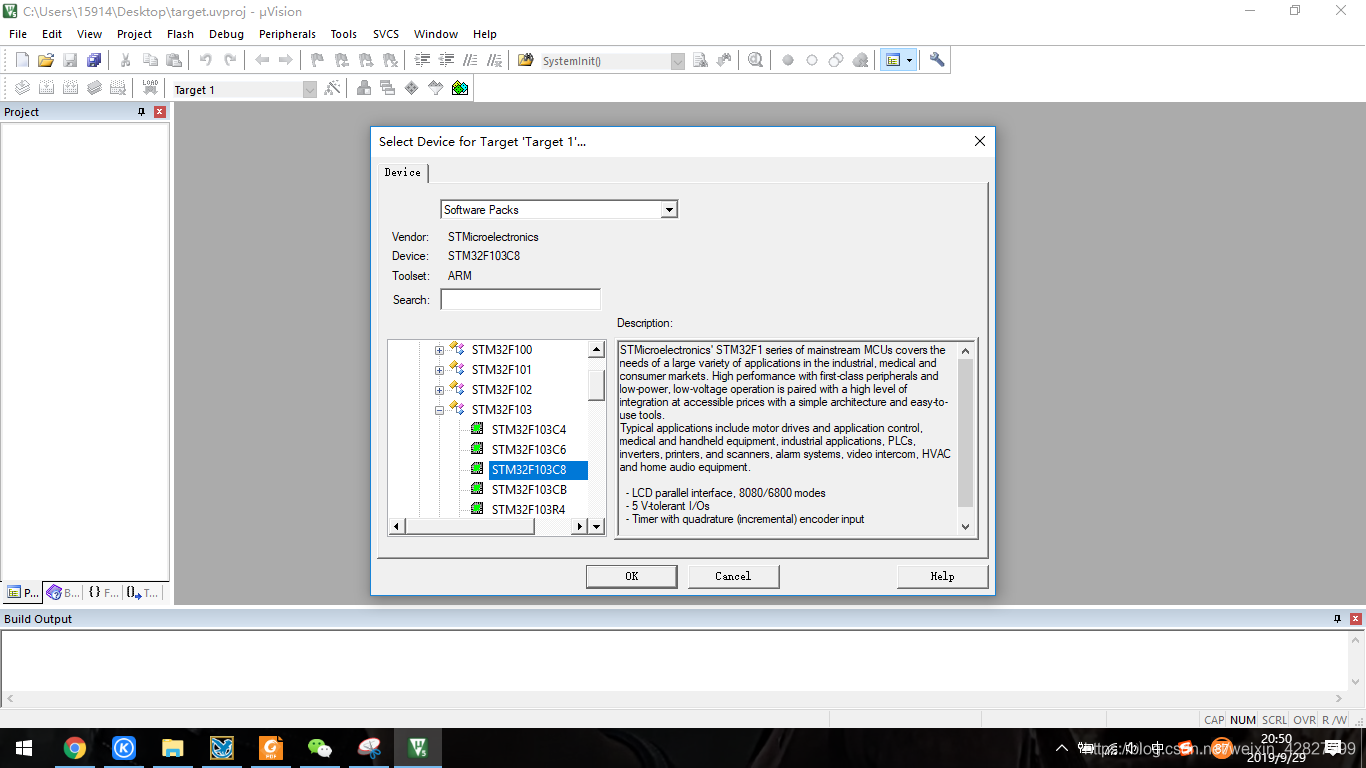Select STM32F103R4 device in tree
This screenshot has height=768, width=1366.
pos(528,510)
